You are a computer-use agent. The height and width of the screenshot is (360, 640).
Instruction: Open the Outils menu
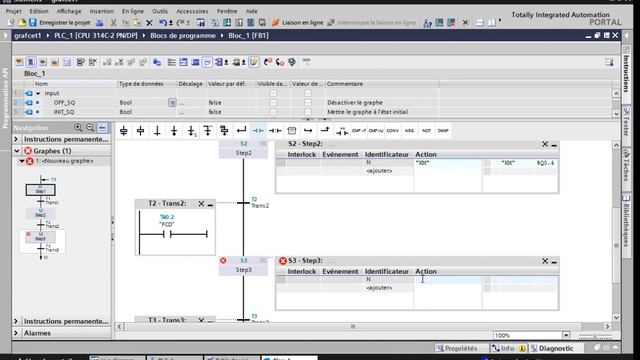(160, 11)
